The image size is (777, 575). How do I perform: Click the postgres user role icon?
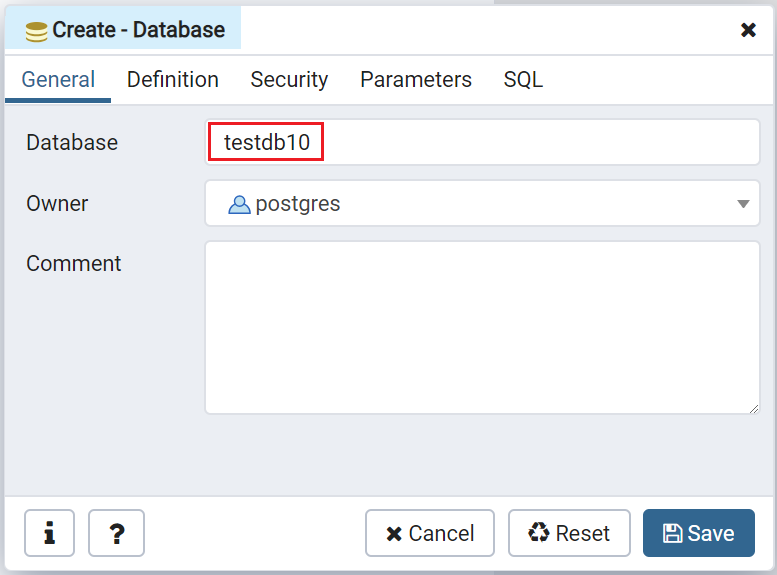pyautogui.click(x=239, y=204)
